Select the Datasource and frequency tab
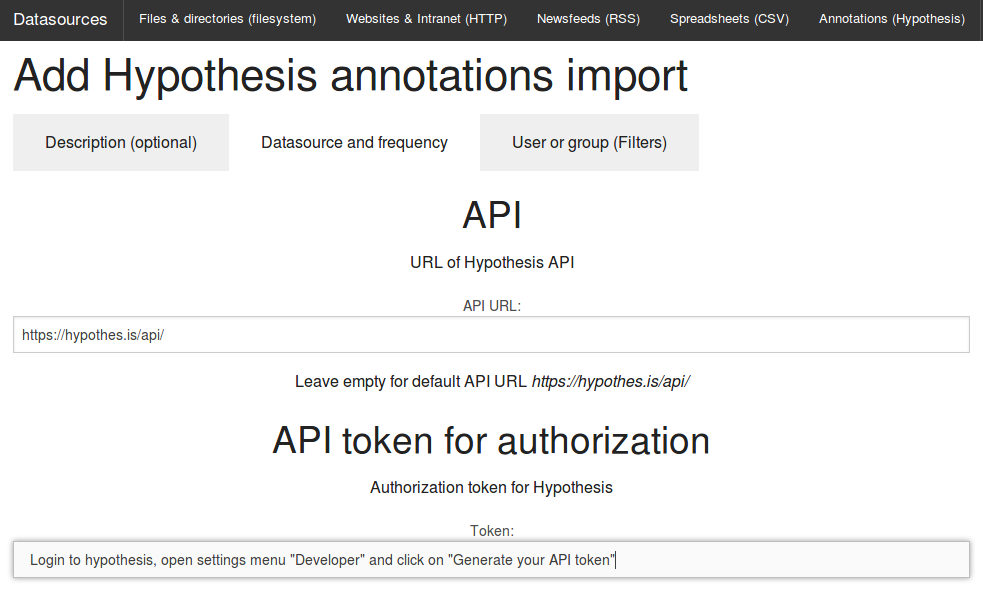 [354, 142]
